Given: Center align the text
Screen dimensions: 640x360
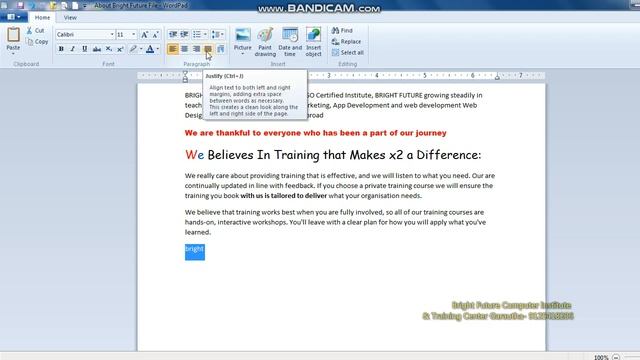Looking at the screenshot, I should [x=184, y=49].
